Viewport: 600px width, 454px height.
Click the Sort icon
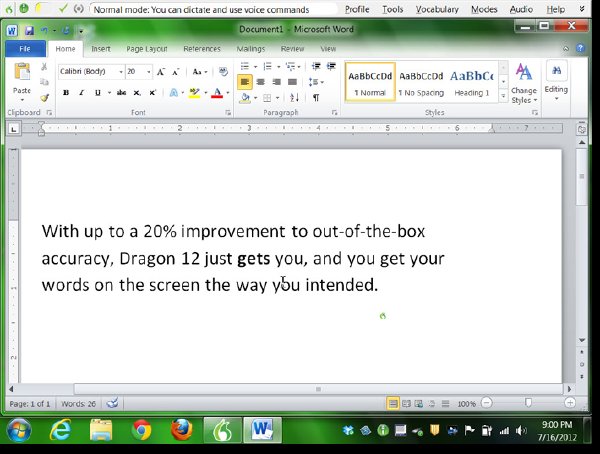tap(294, 98)
